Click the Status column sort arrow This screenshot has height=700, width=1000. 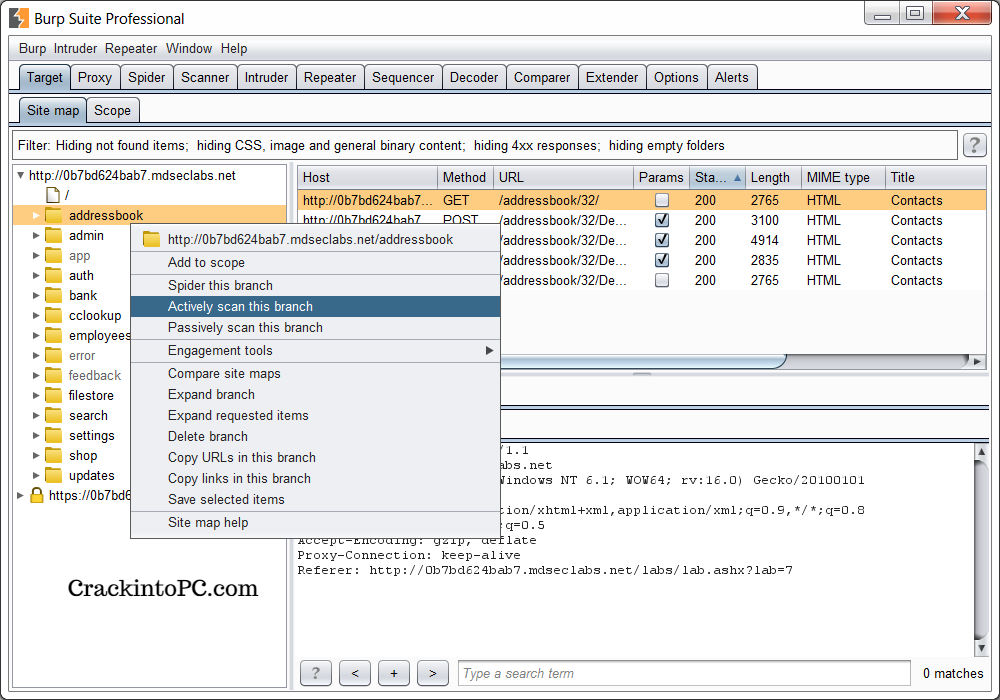tap(737, 178)
